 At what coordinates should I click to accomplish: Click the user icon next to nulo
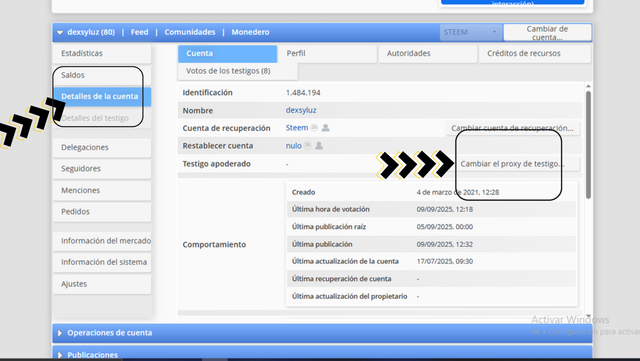pyautogui.click(x=319, y=145)
